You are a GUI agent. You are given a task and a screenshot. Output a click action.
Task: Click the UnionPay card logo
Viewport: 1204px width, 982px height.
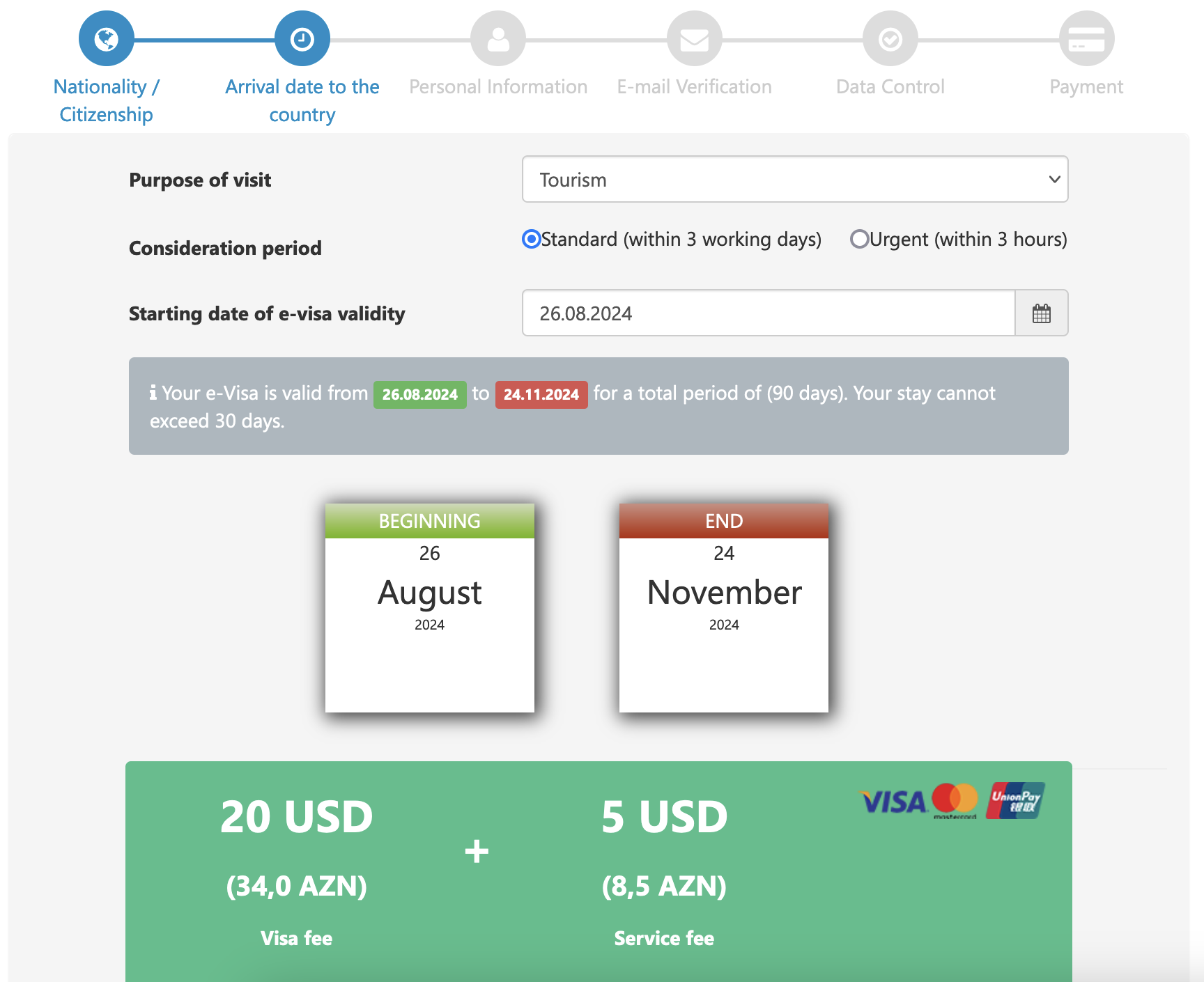click(1015, 801)
